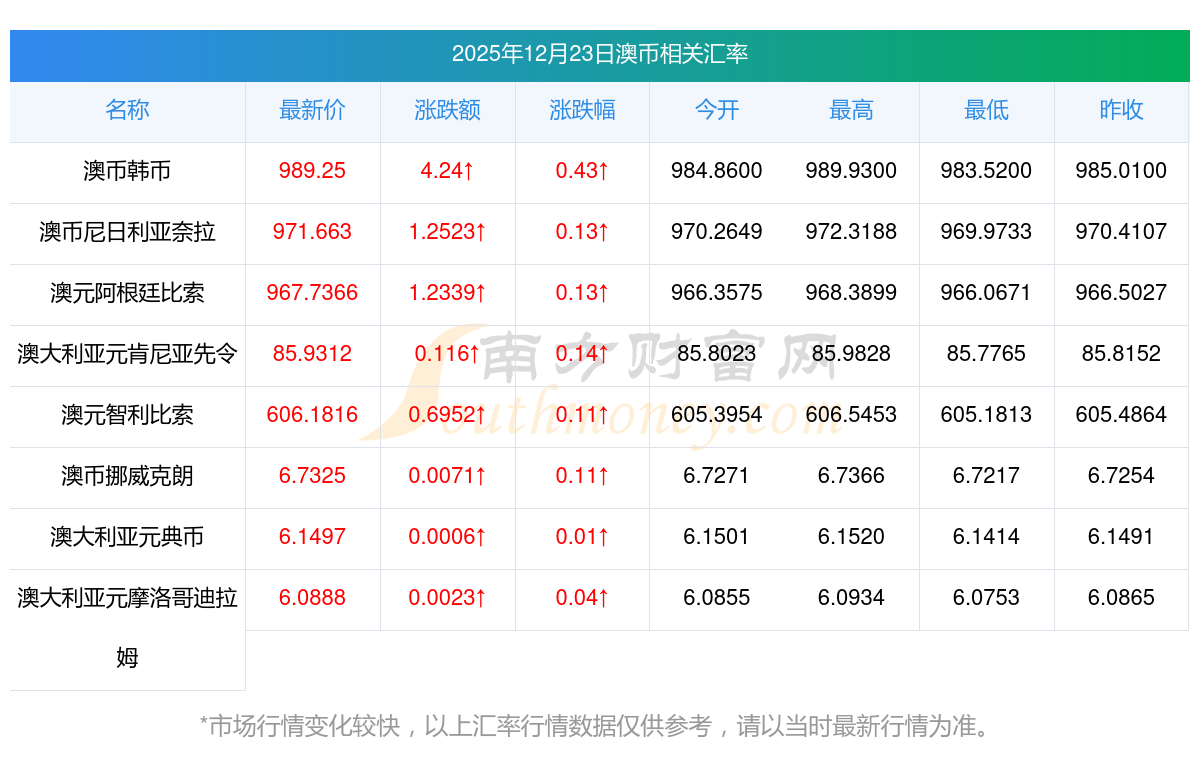
Task: Click opening value 605.3954
Action: [717, 415]
